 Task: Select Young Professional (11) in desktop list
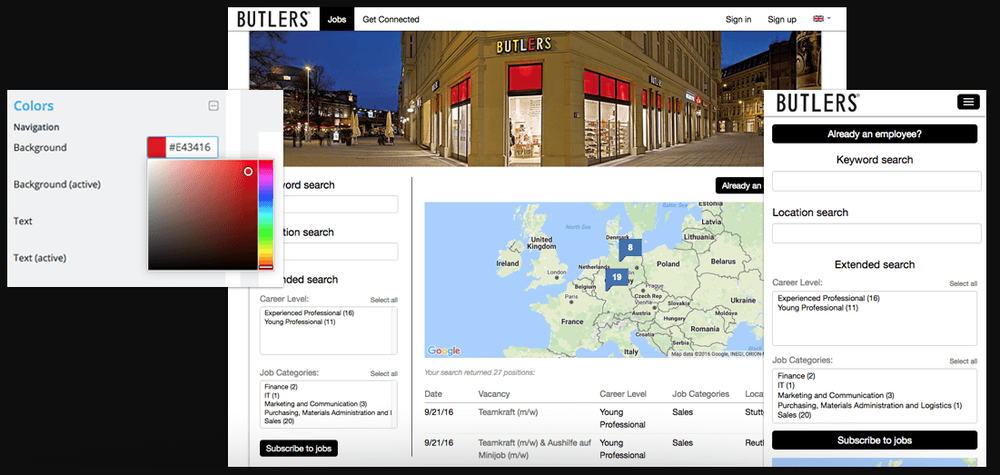click(299, 322)
